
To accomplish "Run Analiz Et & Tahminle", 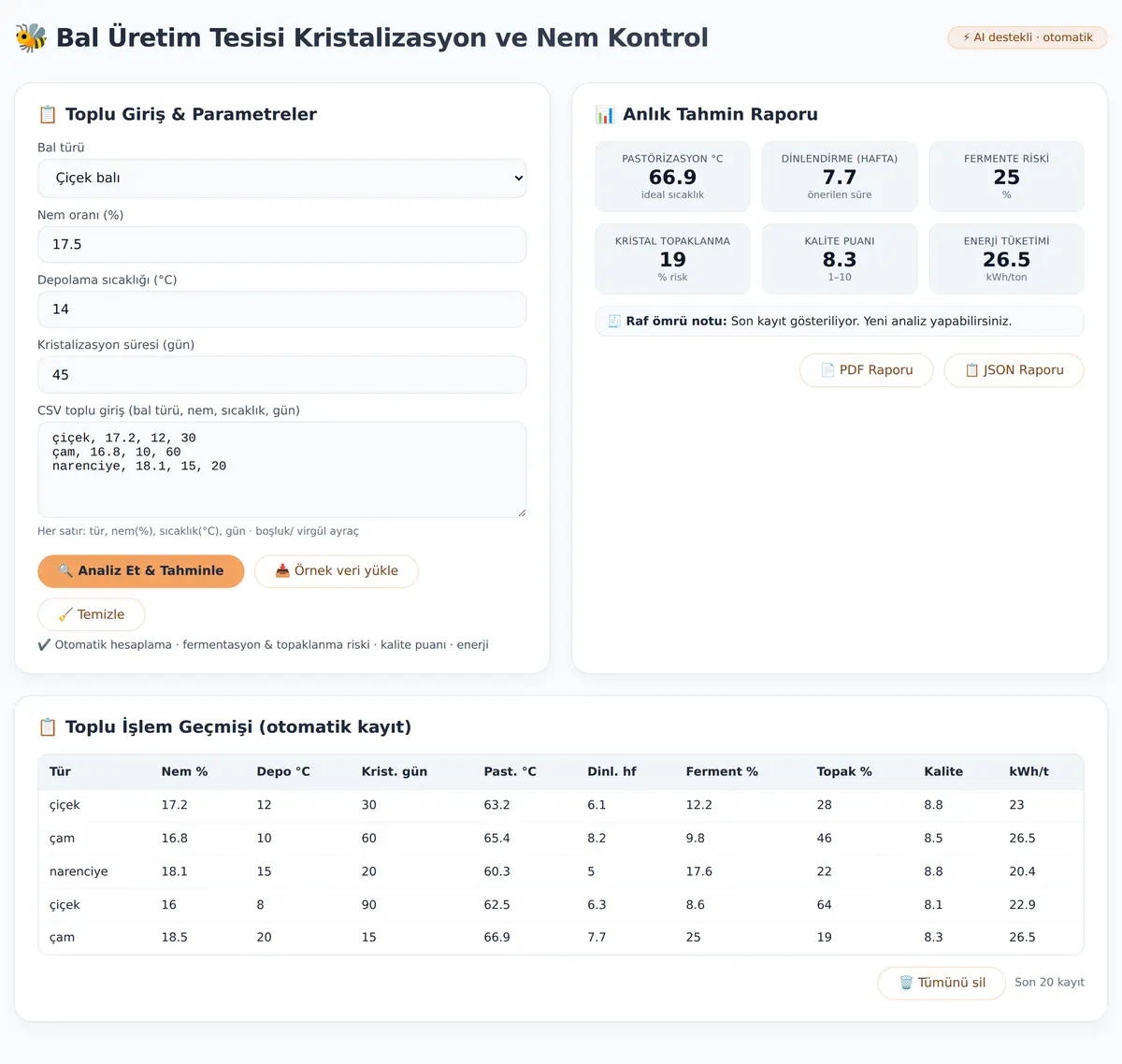I will point(141,571).
